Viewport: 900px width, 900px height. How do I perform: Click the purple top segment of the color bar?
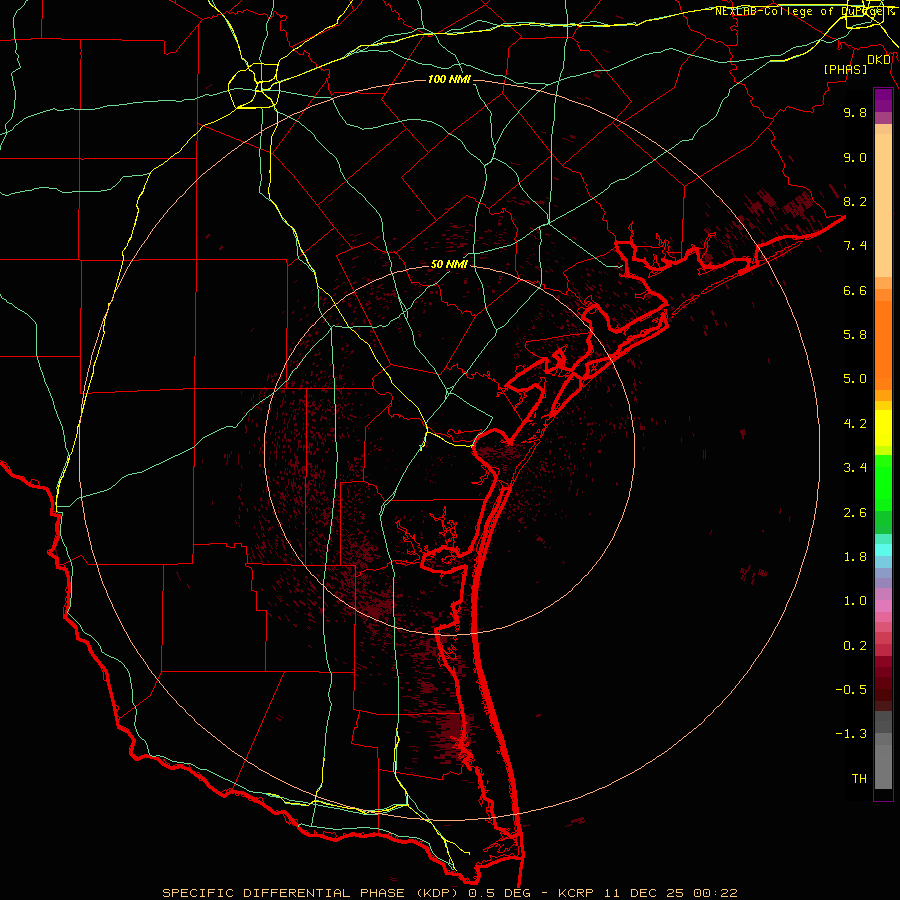coord(883,101)
